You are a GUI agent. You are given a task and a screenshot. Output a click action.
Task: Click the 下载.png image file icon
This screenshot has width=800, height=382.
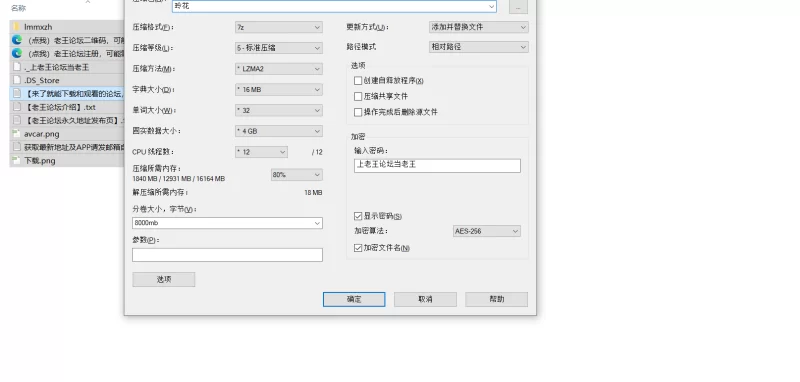click(x=16, y=160)
